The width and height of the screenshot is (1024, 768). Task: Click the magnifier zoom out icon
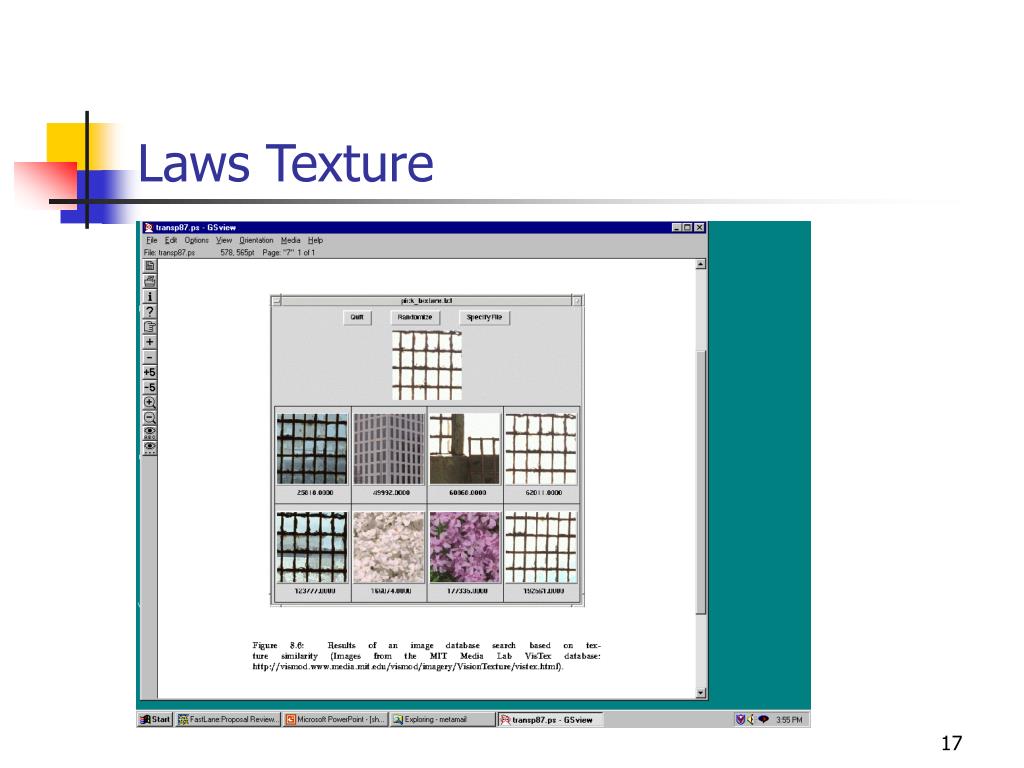pos(150,418)
